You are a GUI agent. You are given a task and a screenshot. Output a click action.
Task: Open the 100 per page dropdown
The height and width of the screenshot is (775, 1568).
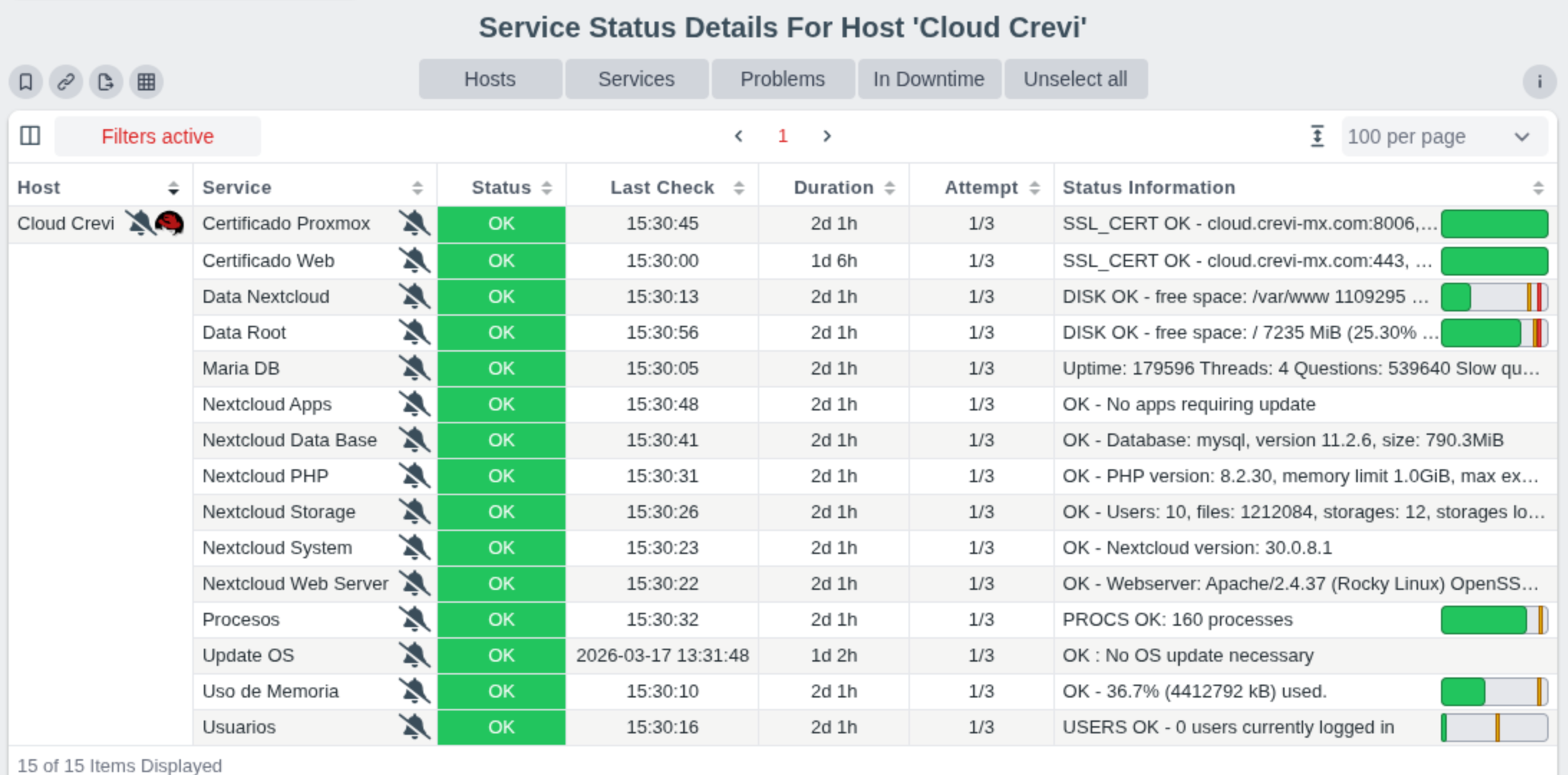pyautogui.click(x=1444, y=136)
